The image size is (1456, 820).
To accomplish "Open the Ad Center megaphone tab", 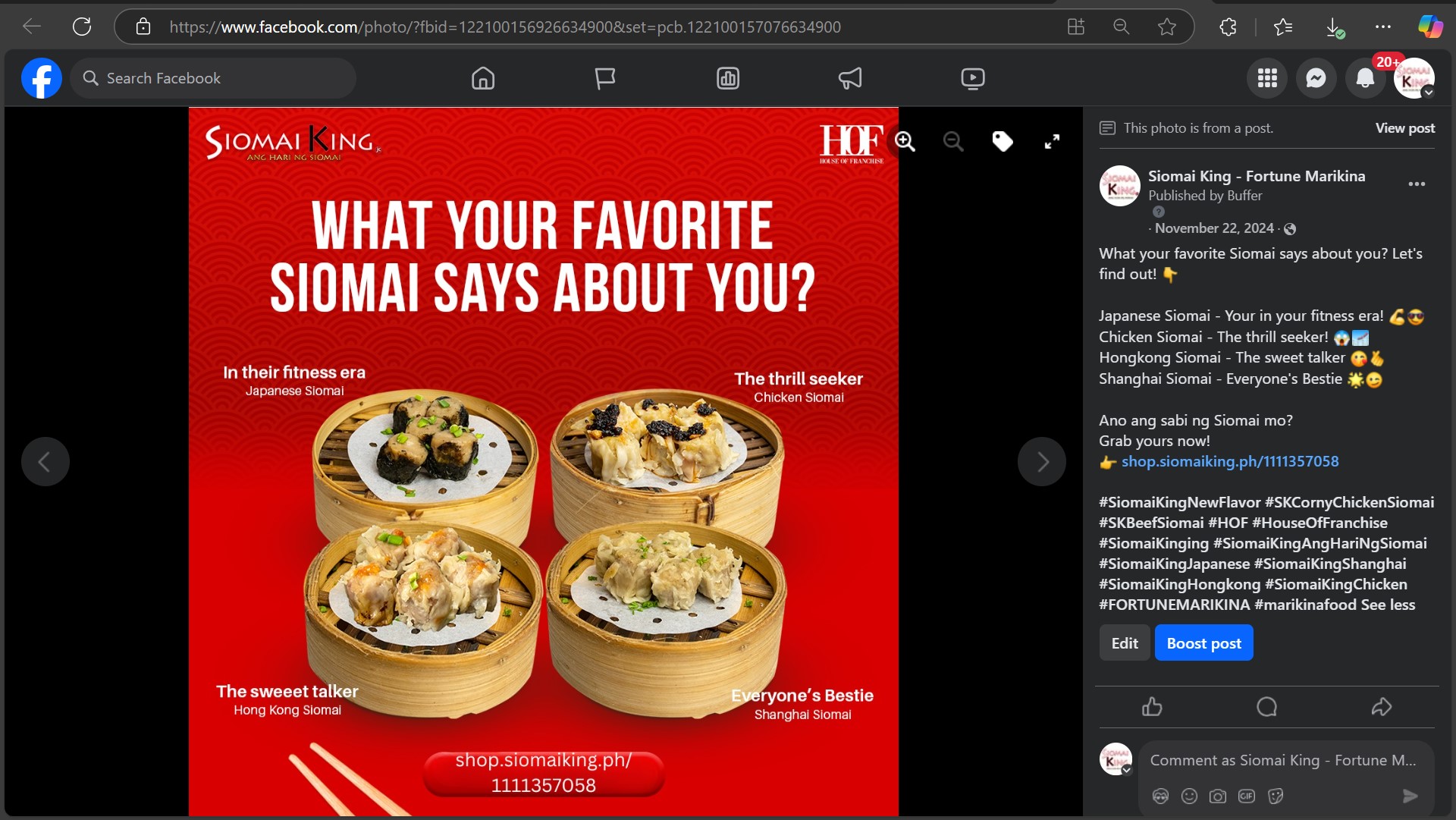I will click(x=850, y=78).
